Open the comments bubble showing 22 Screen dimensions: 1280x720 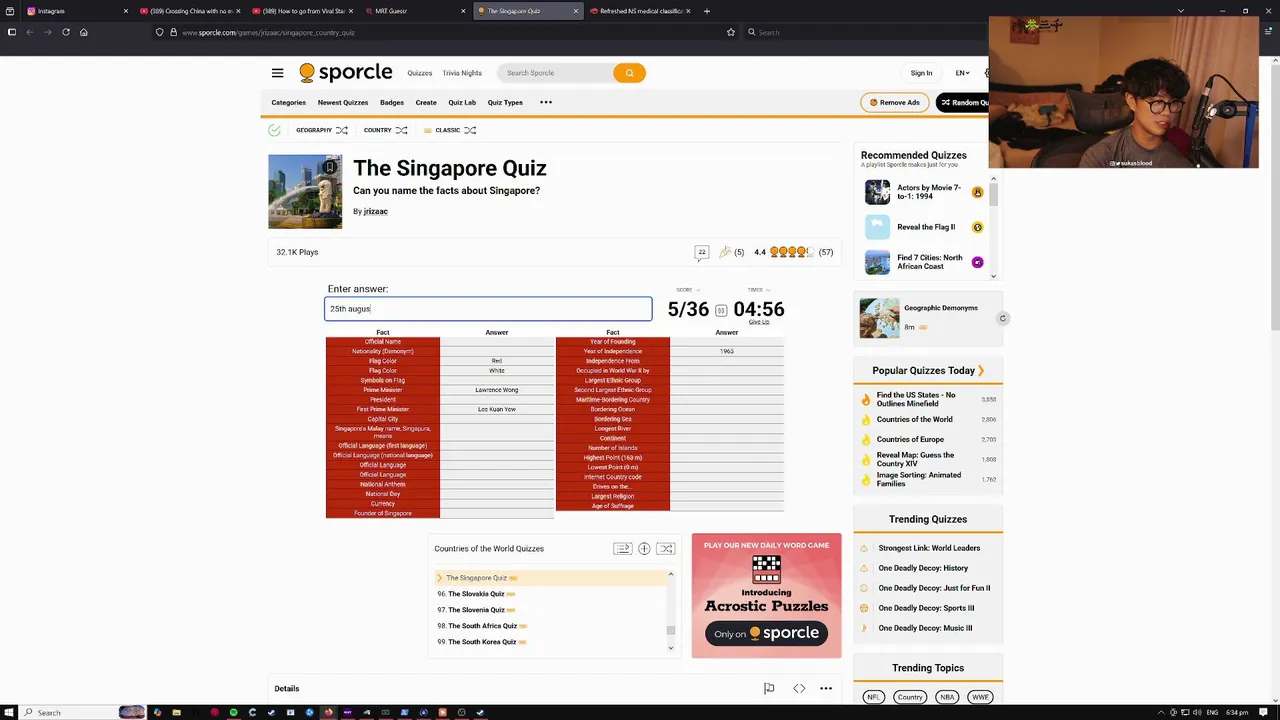click(x=701, y=252)
